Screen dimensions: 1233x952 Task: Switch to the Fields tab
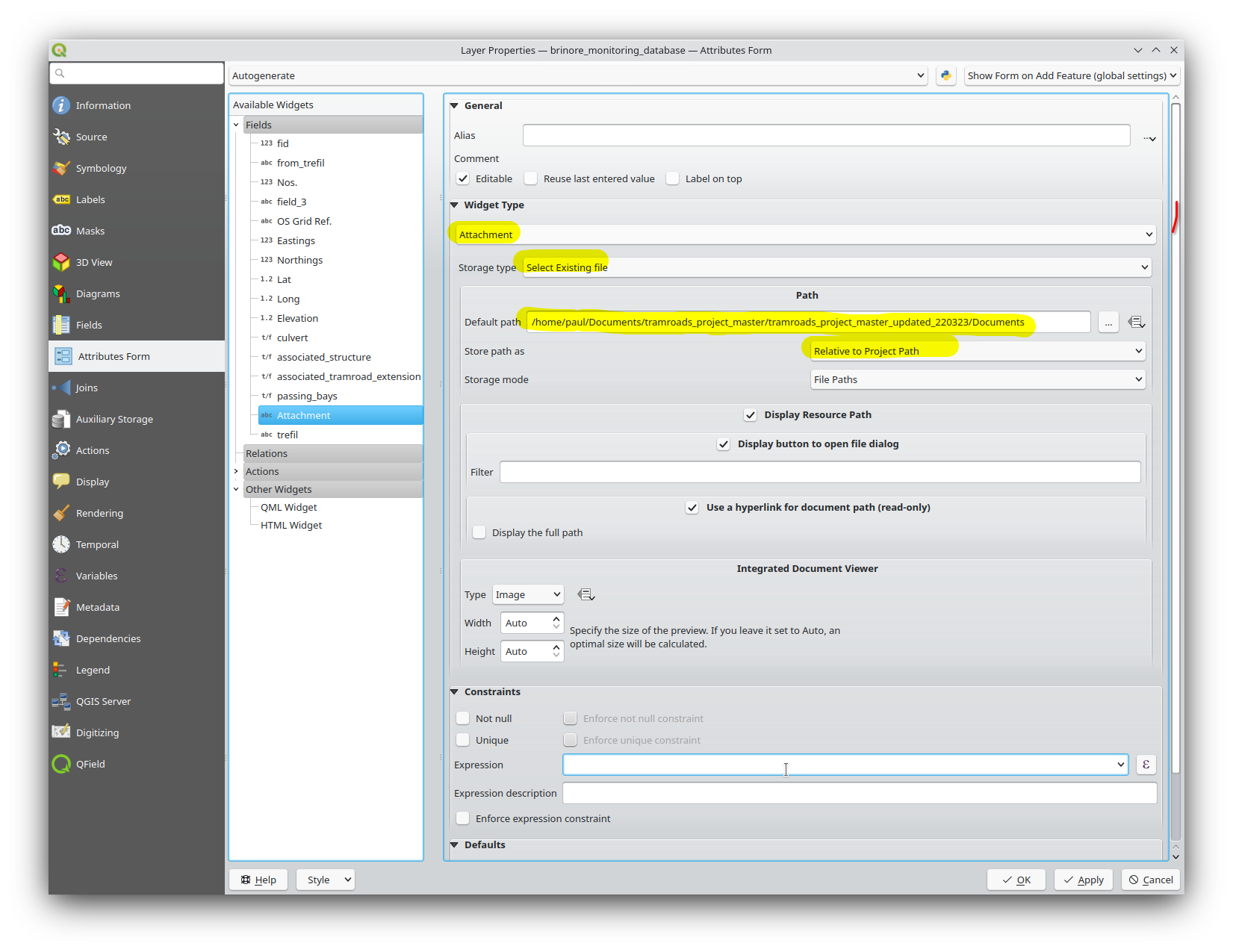click(x=89, y=325)
